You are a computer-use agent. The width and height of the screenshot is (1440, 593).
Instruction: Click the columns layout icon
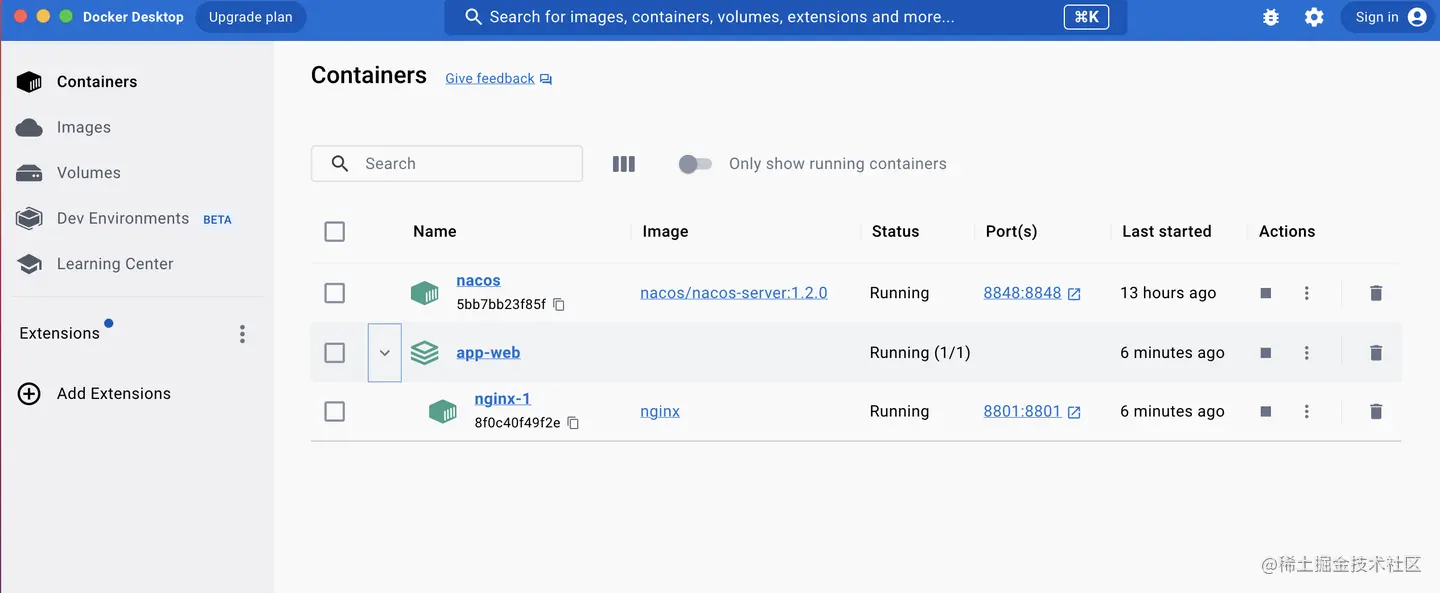pyautogui.click(x=624, y=164)
